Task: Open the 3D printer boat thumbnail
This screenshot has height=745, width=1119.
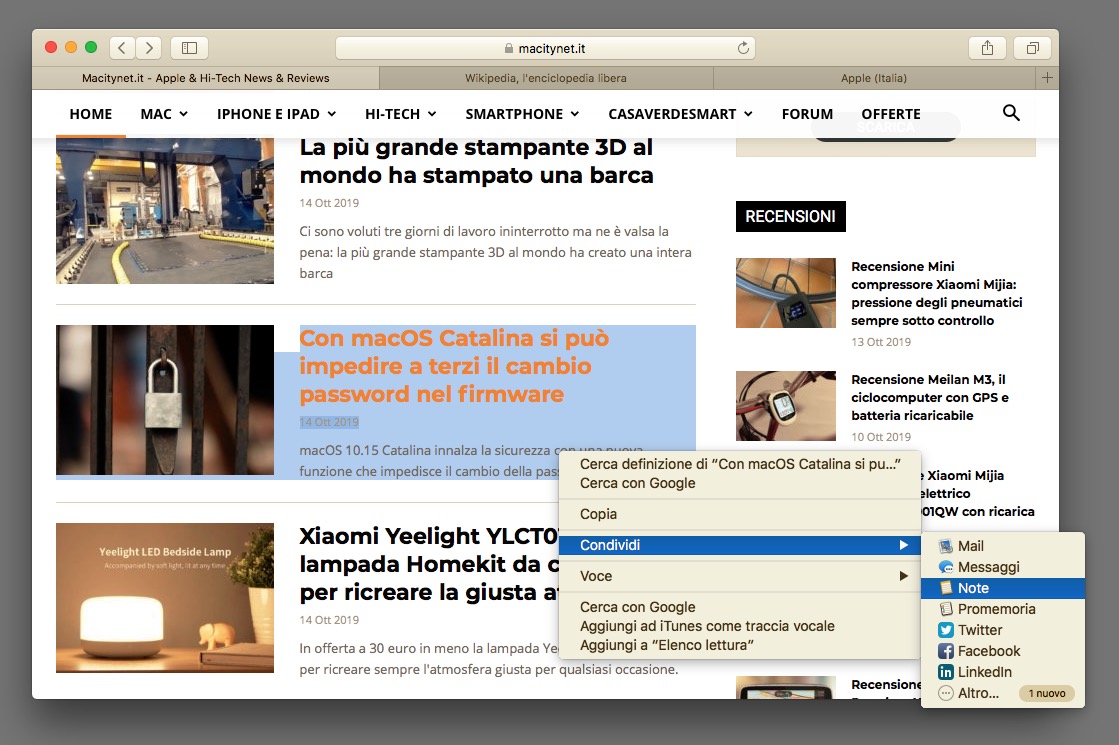Action: tap(165, 211)
